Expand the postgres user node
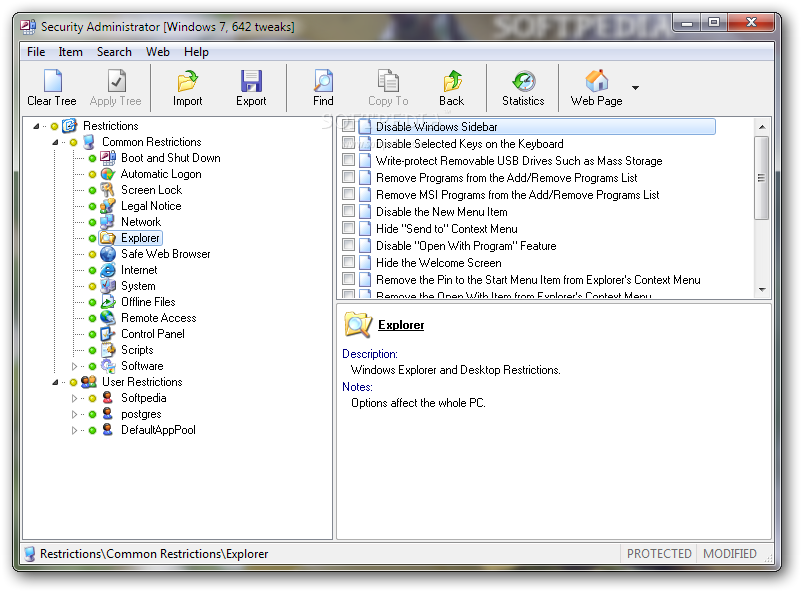 coord(74,414)
